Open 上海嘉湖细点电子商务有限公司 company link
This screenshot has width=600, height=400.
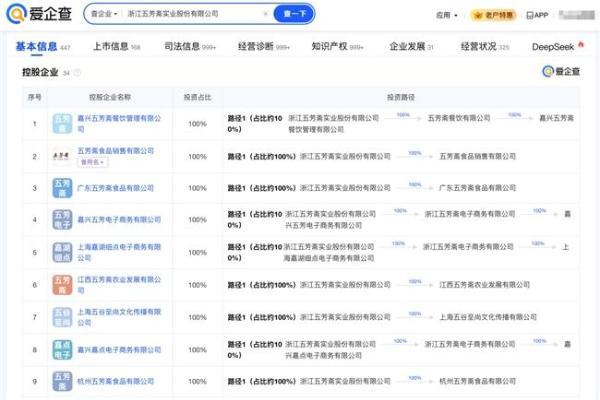click(119, 252)
